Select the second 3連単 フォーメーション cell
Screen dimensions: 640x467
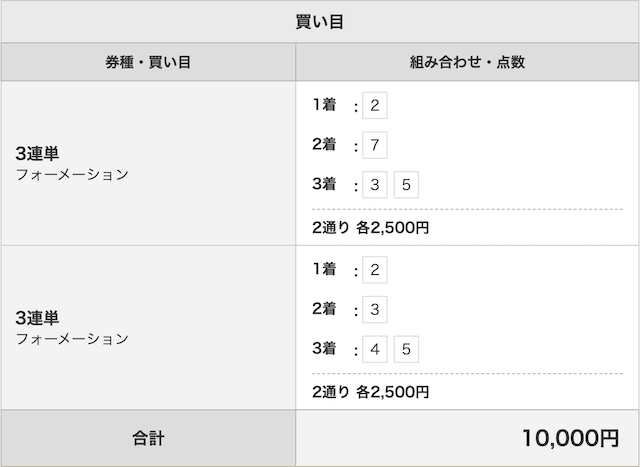coord(148,327)
